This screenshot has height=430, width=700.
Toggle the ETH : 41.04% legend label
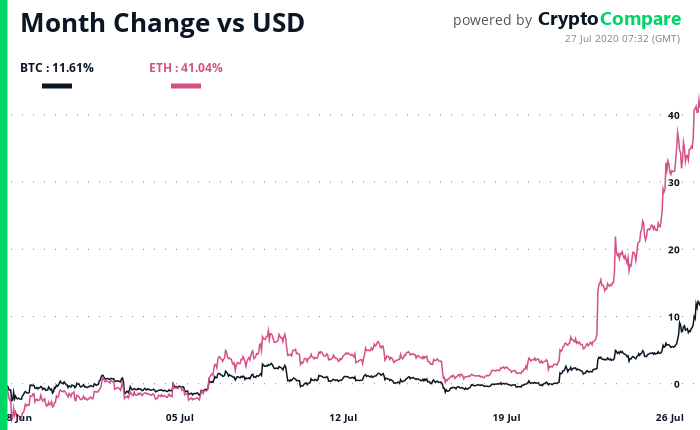[186, 68]
